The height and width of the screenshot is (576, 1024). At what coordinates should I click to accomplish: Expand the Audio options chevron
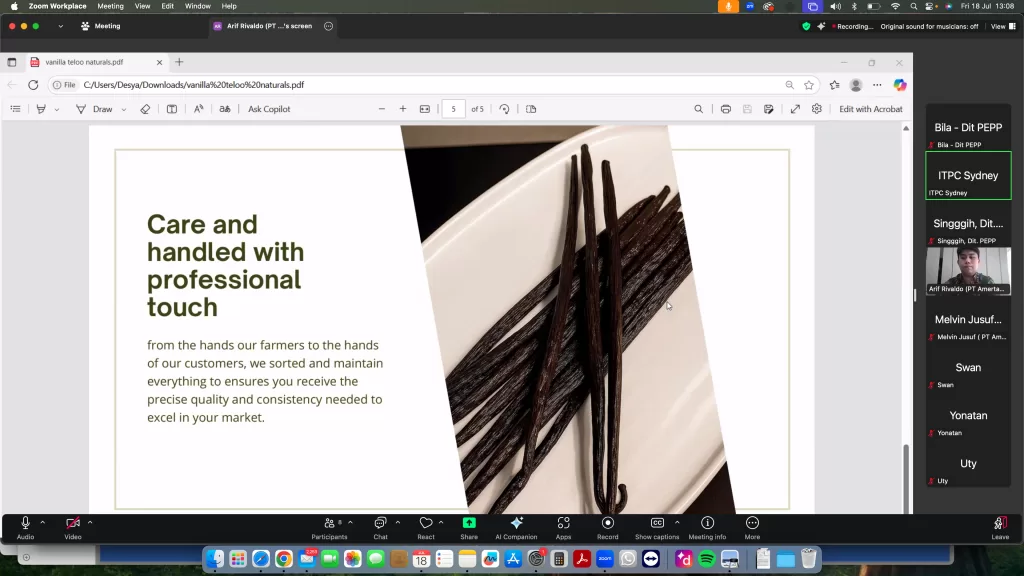tap(42, 522)
